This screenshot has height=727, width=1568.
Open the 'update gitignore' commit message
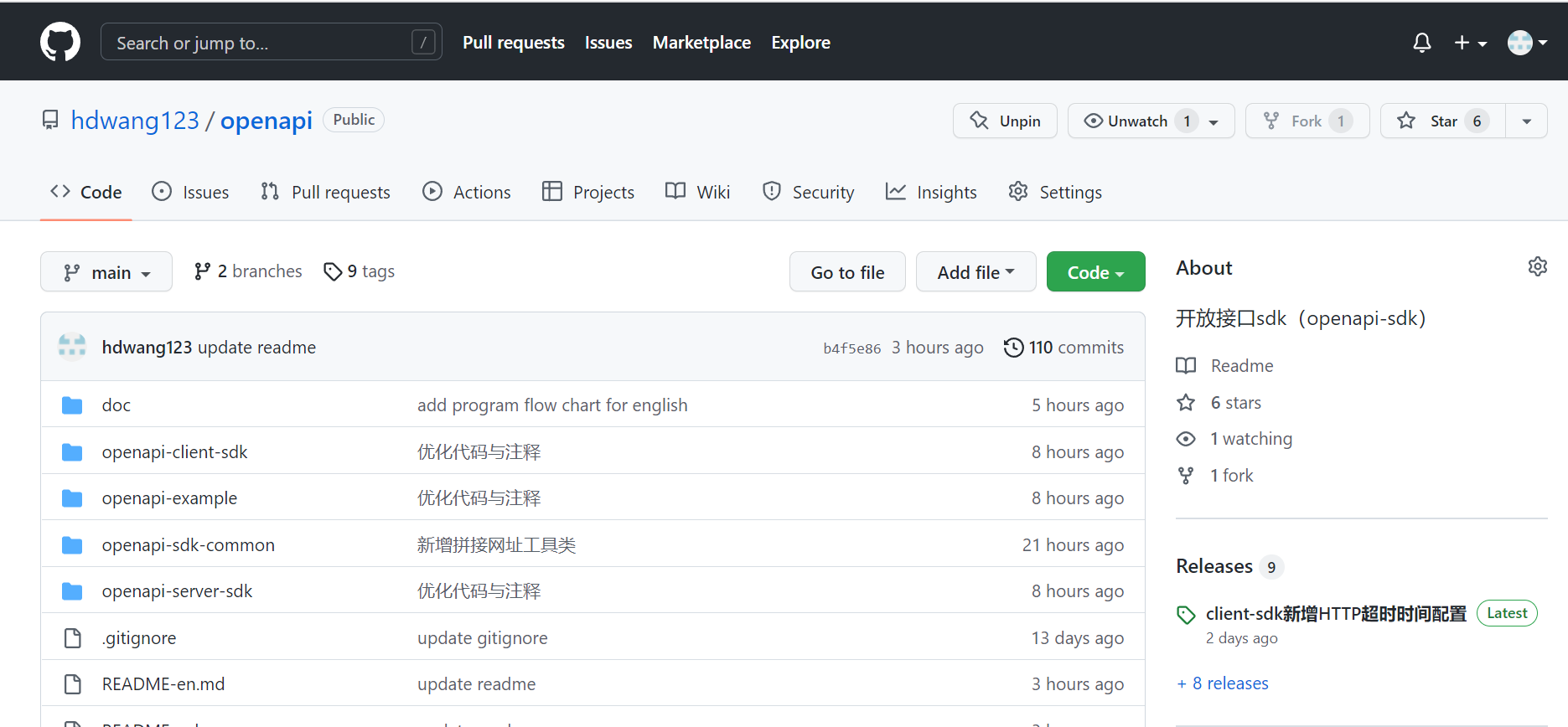pyautogui.click(x=482, y=638)
